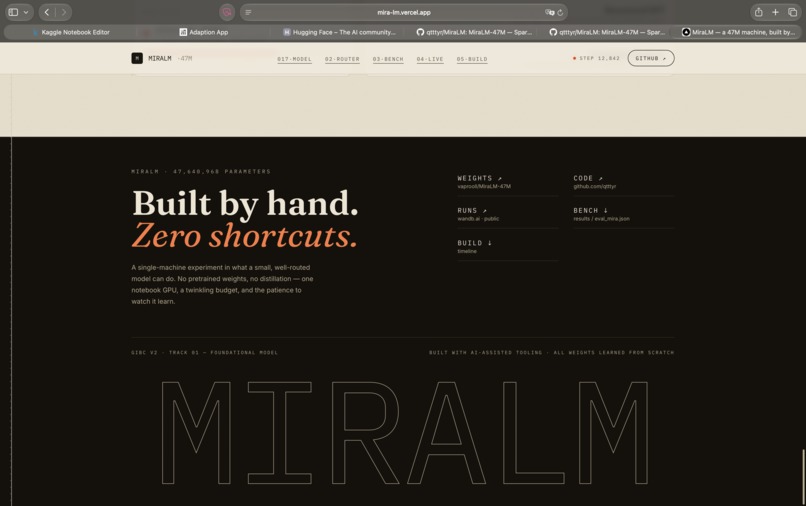Open the BENCH results link
The width and height of the screenshot is (806, 506).
tap(624, 214)
